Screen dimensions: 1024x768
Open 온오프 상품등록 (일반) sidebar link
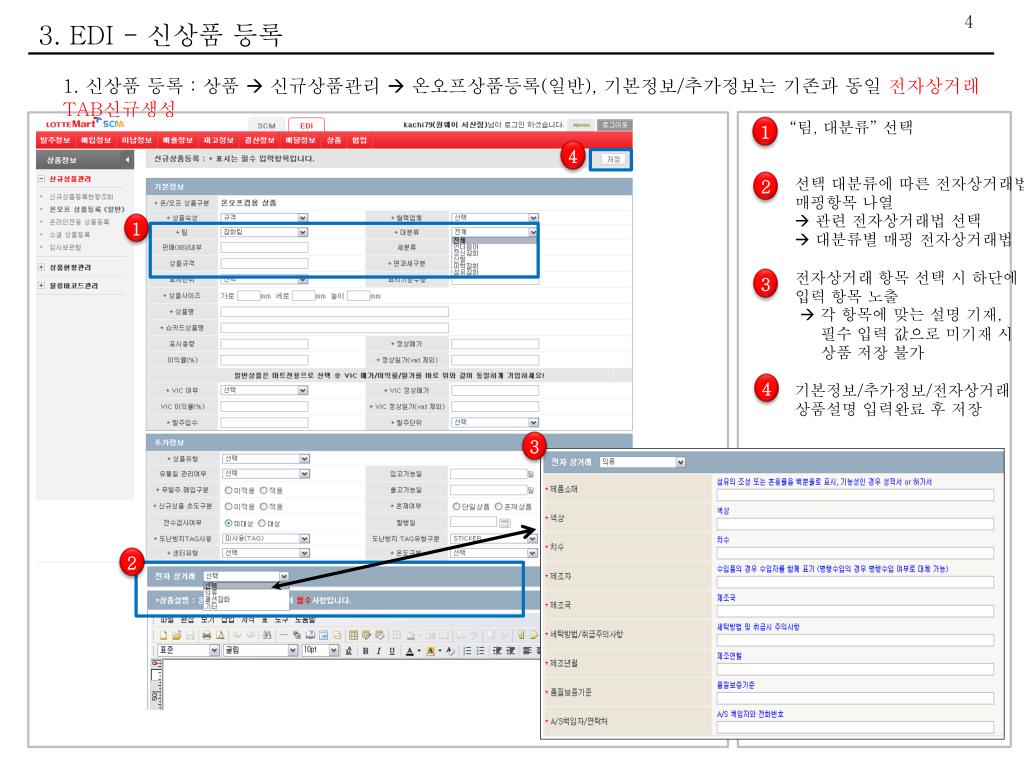coord(87,210)
